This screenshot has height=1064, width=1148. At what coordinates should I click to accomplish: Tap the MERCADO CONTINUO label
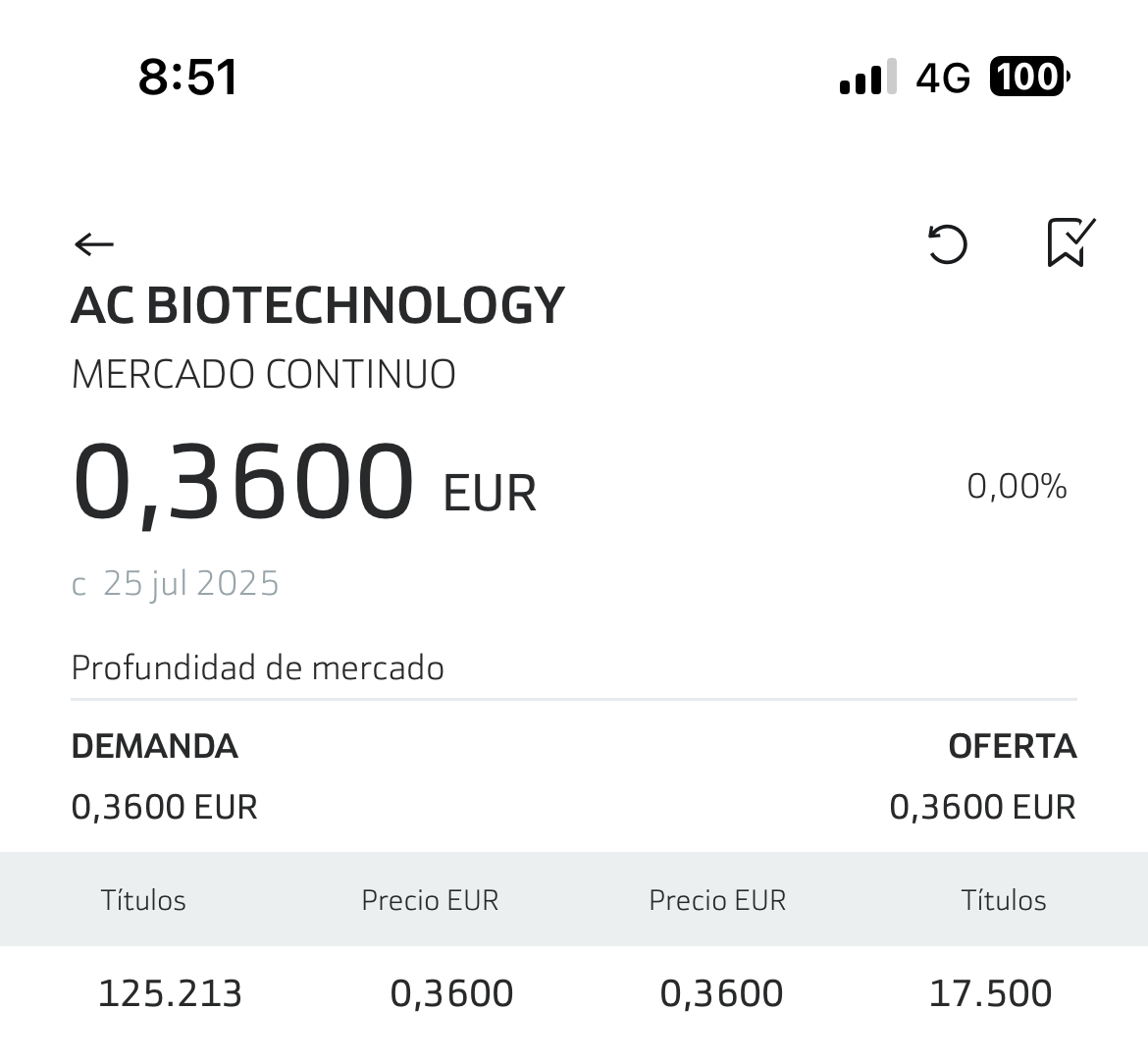pos(264,374)
